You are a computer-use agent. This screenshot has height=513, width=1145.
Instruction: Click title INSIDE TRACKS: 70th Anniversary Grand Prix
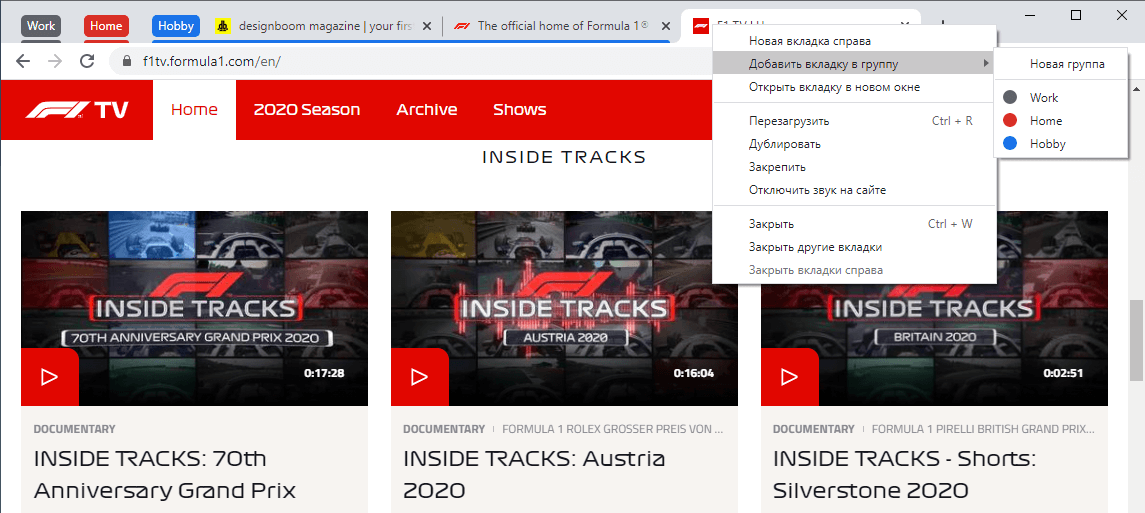pyautogui.click(x=165, y=474)
